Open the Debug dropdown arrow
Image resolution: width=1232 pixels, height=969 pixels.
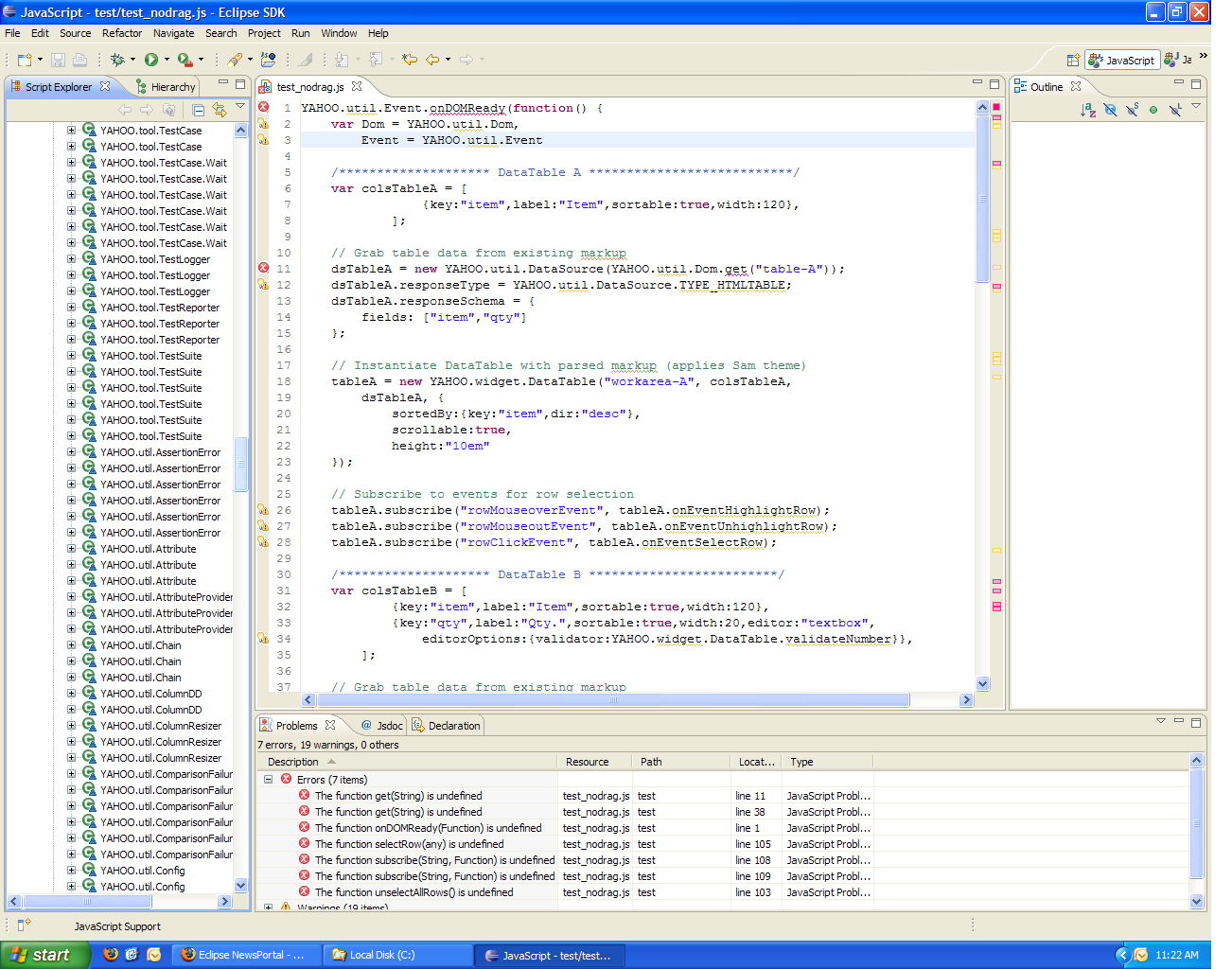(132, 60)
